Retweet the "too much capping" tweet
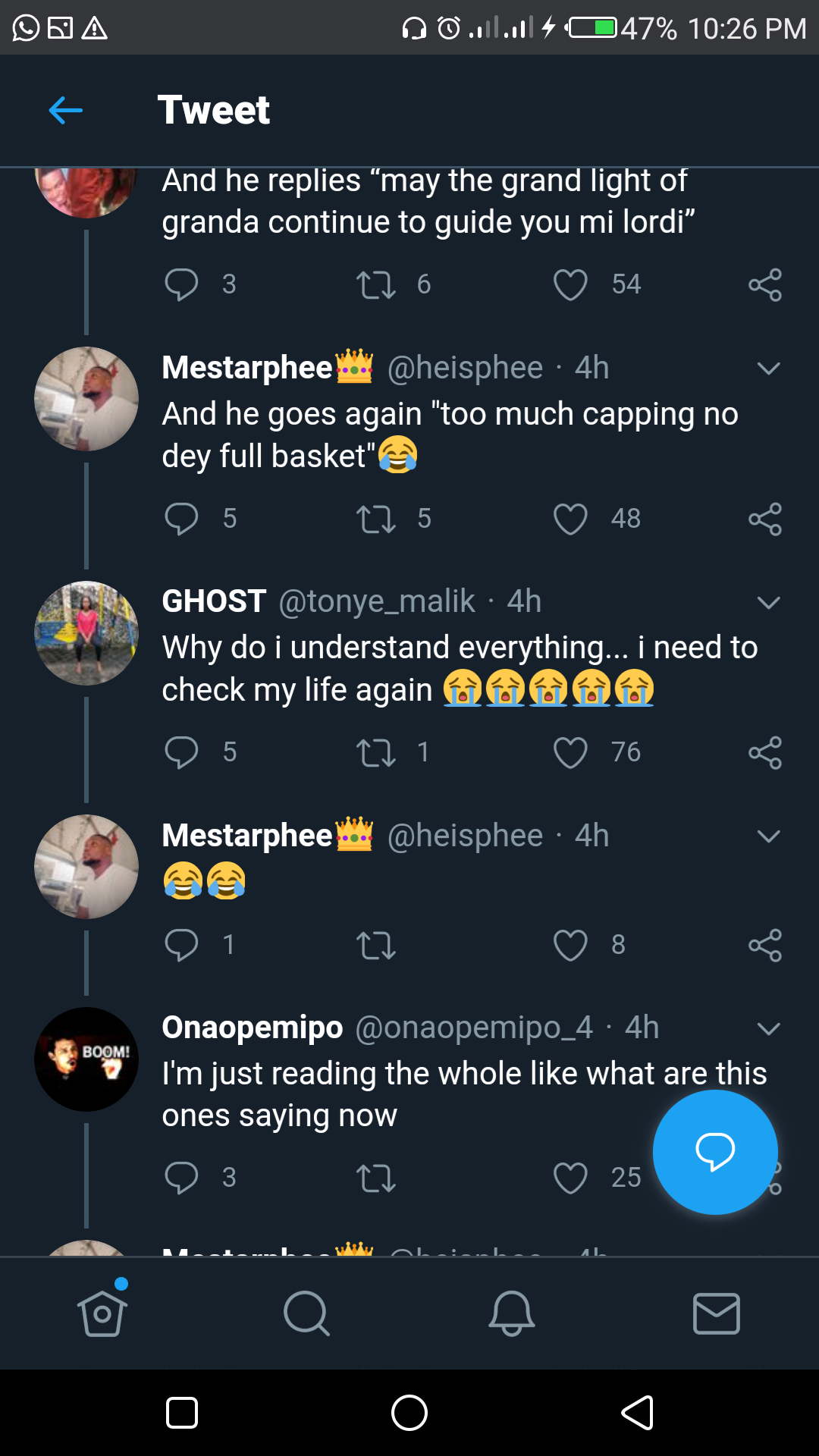Image resolution: width=819 pixels, height=1456 pixels. (376, 519)
